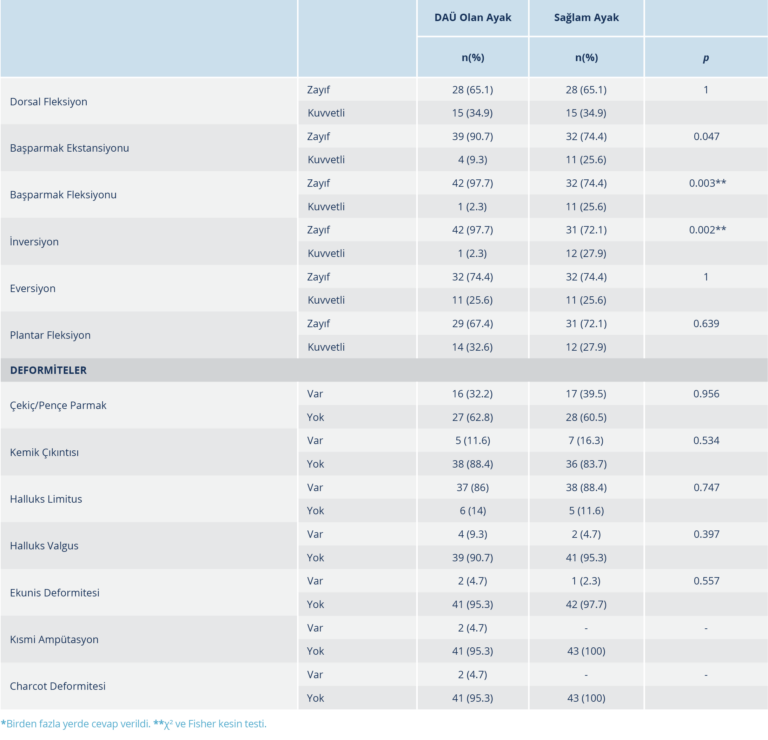Select the DEFORMİTELER section heading
The height and width of the screenshot is (740, 768).
(x=48, y=370)
